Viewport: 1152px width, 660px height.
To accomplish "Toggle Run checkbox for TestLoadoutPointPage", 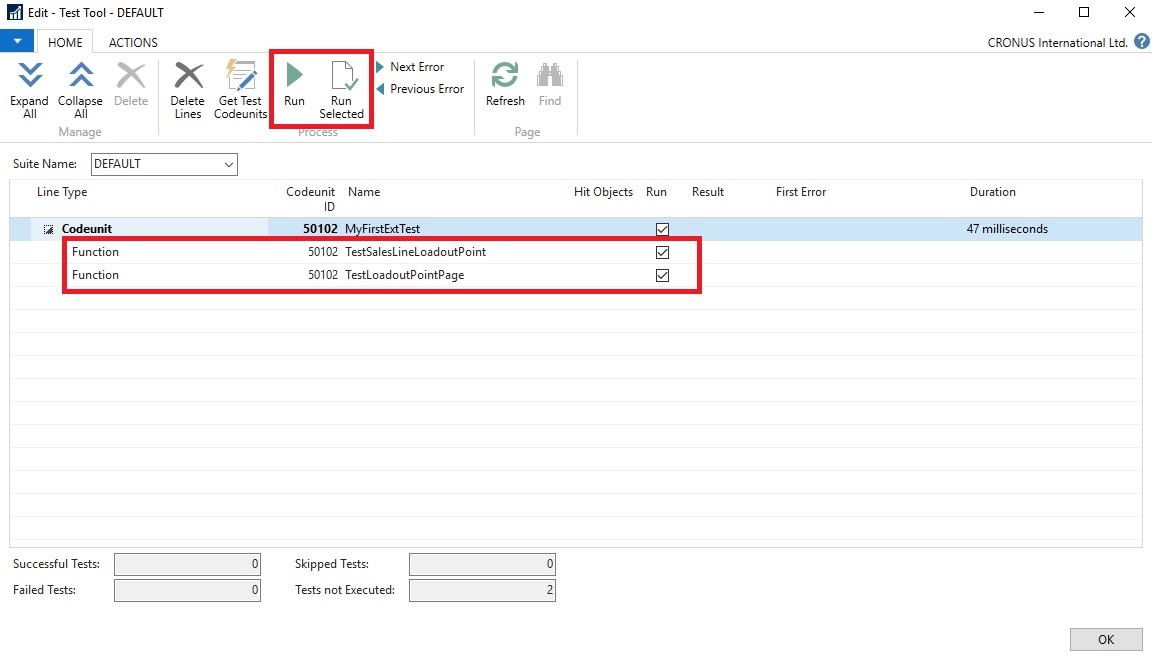I will pyautogui.click(x=662, y=275).
